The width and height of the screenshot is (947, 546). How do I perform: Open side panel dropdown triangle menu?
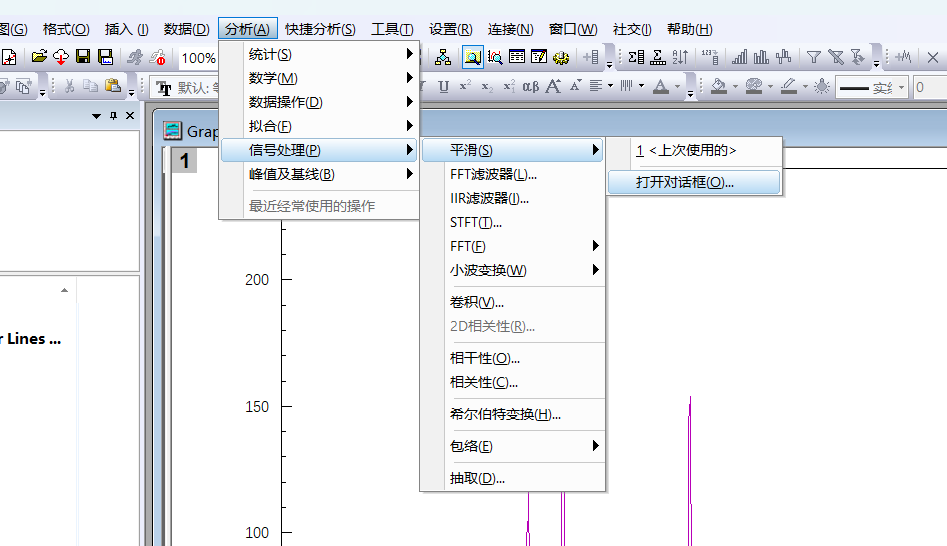click(96, 116)
